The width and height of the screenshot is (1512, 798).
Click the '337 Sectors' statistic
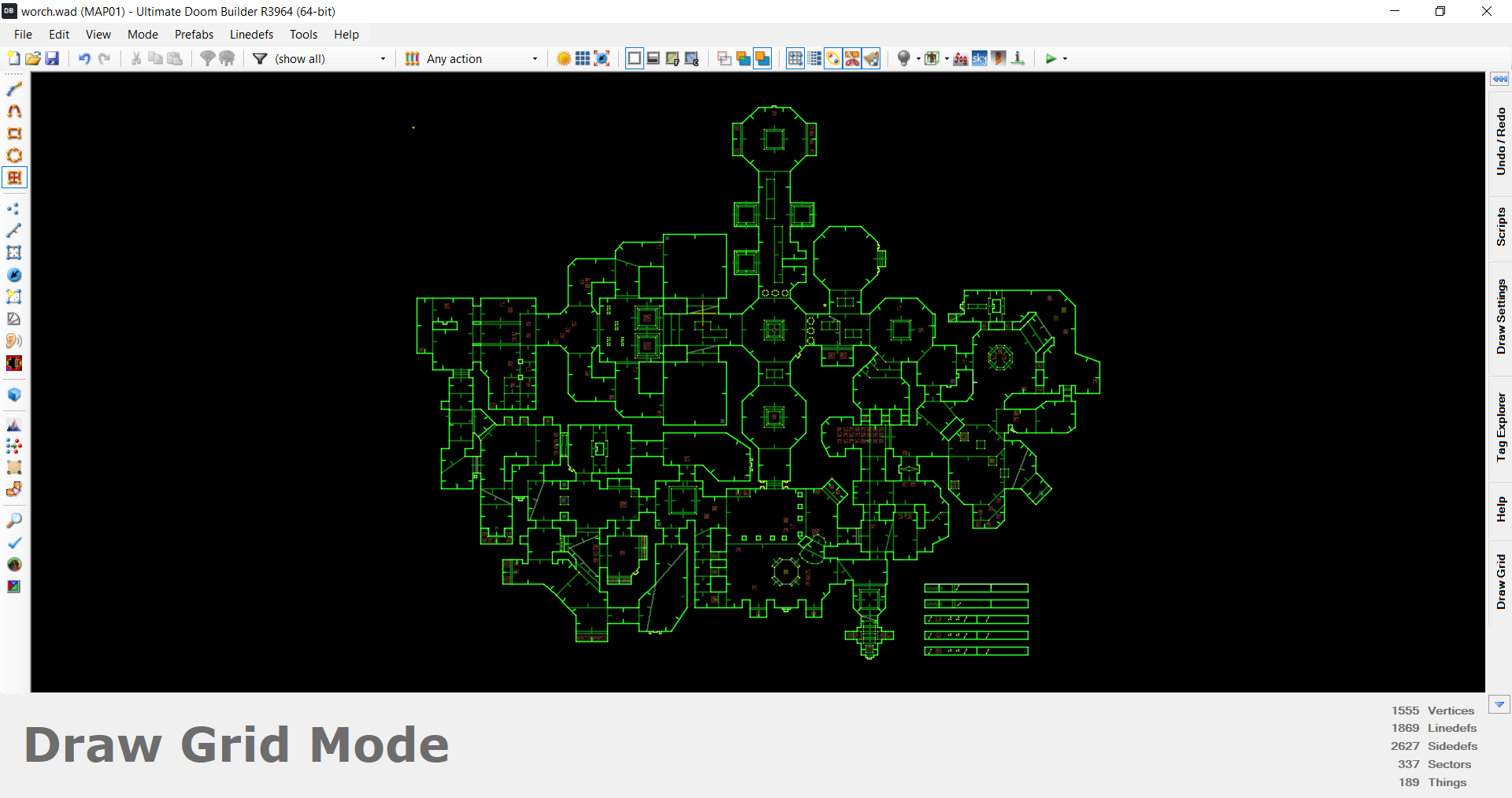pos(1434,764)
